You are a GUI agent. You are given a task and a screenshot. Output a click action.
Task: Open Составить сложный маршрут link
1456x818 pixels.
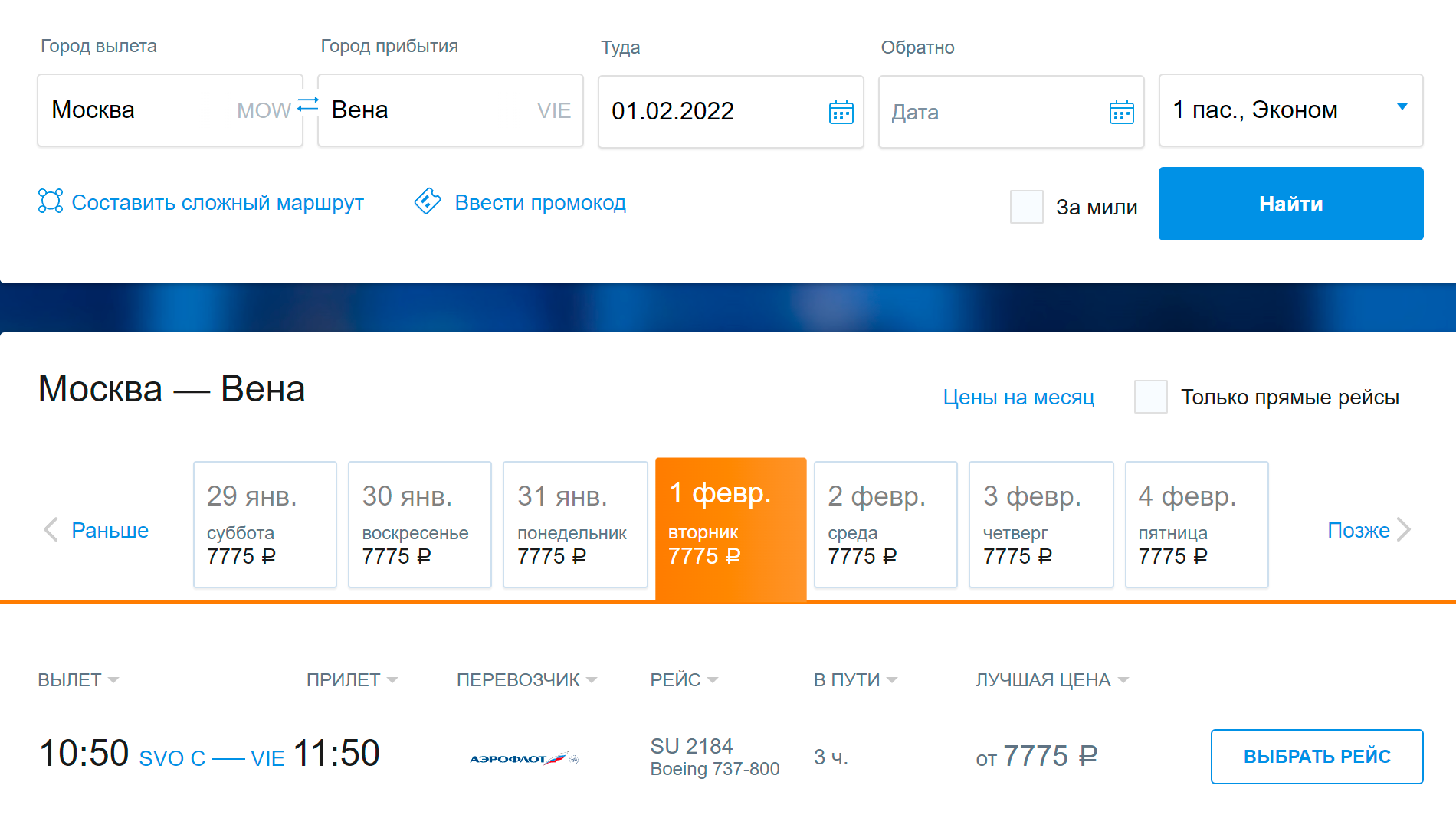point(218,203)
